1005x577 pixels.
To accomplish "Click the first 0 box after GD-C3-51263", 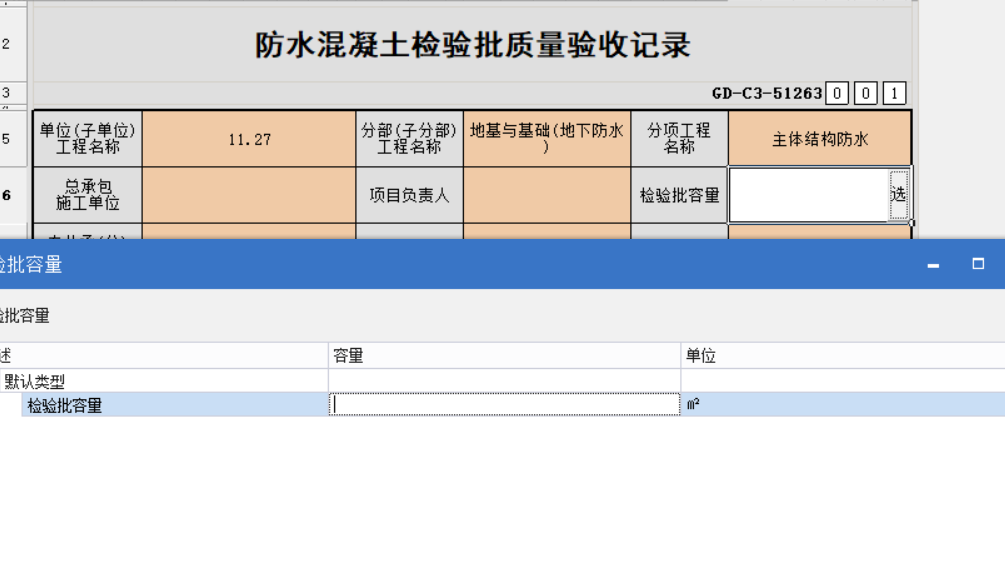I will click(x=838, y=94).
